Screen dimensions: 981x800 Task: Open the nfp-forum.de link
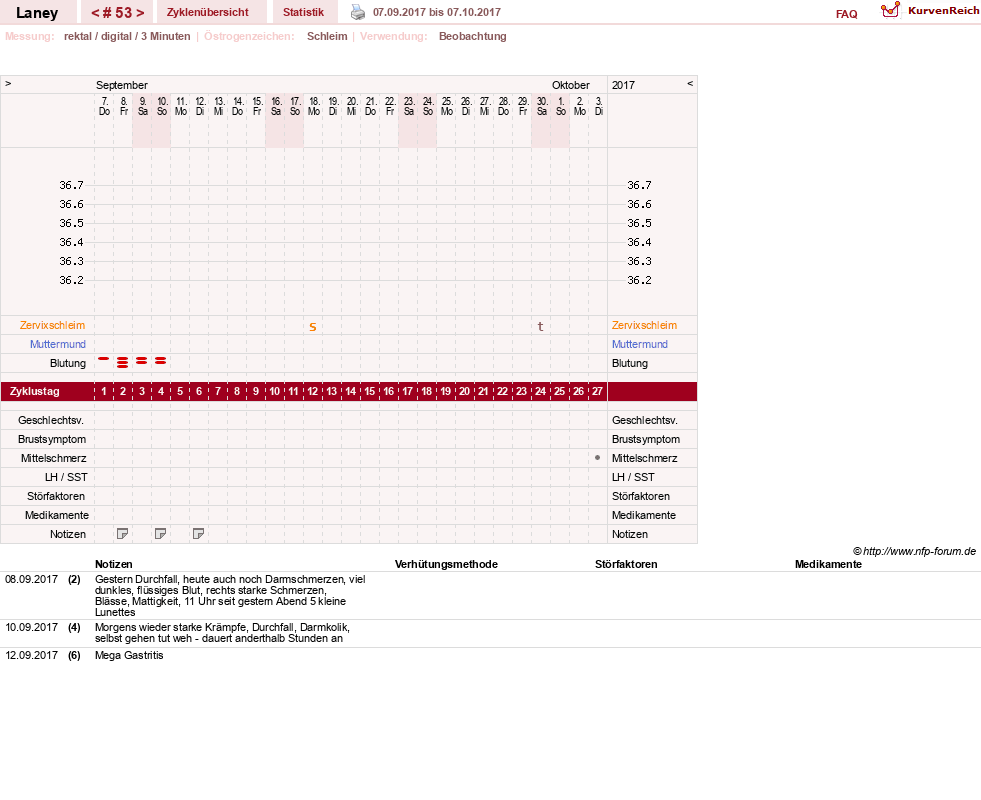tap(920, 551)
